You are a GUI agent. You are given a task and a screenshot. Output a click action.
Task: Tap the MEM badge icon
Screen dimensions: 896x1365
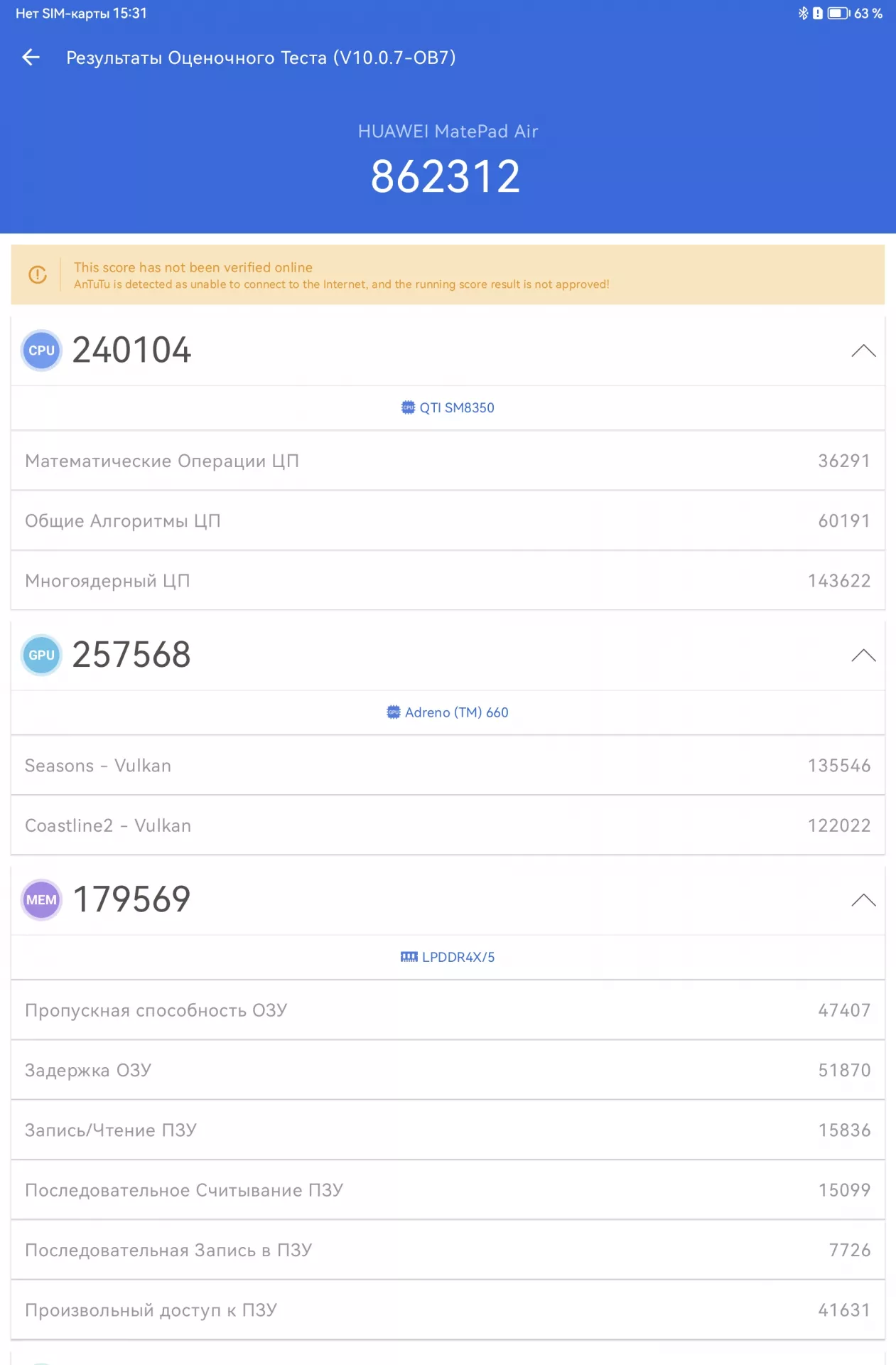[x=42, y=899]
